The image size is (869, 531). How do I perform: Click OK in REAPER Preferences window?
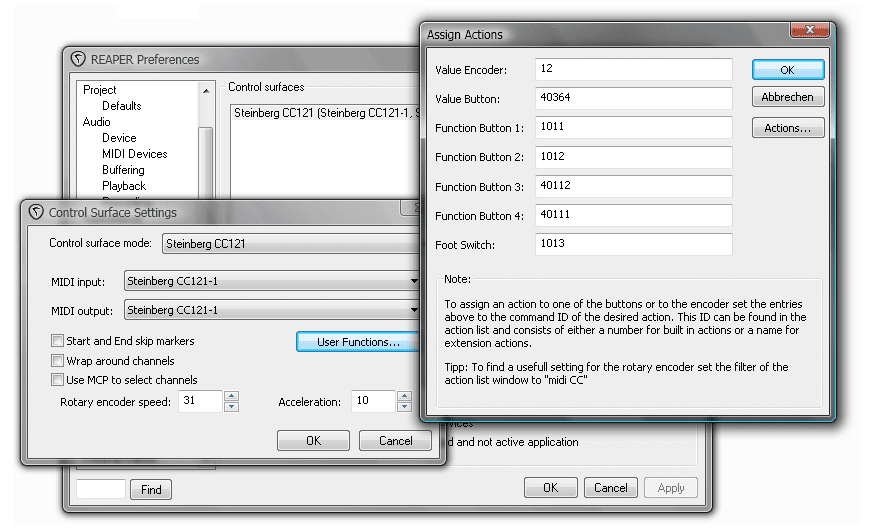[x=550, y=488]
